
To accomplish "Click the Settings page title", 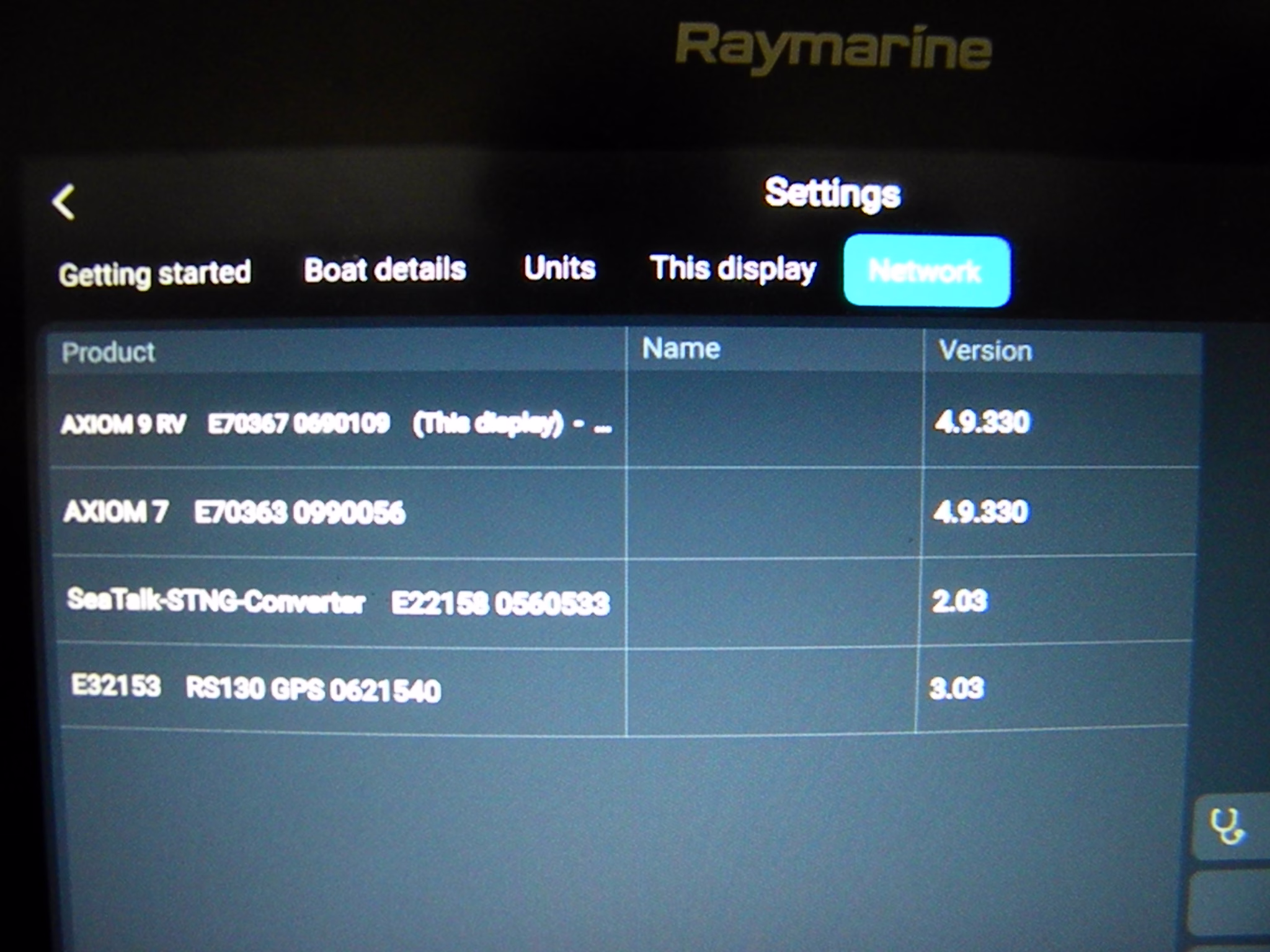I will [832, 193].
